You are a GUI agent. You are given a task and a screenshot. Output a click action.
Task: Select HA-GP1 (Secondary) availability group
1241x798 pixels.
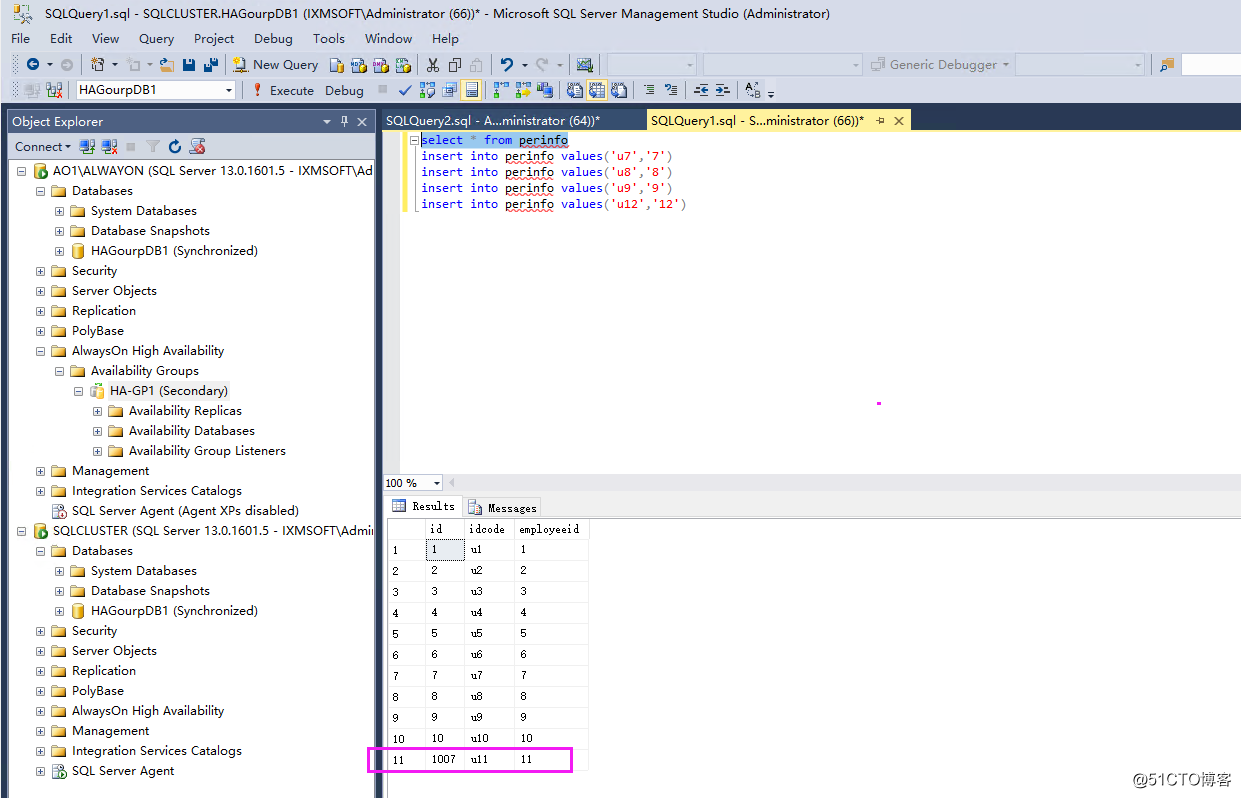click(x=169, y=391)
